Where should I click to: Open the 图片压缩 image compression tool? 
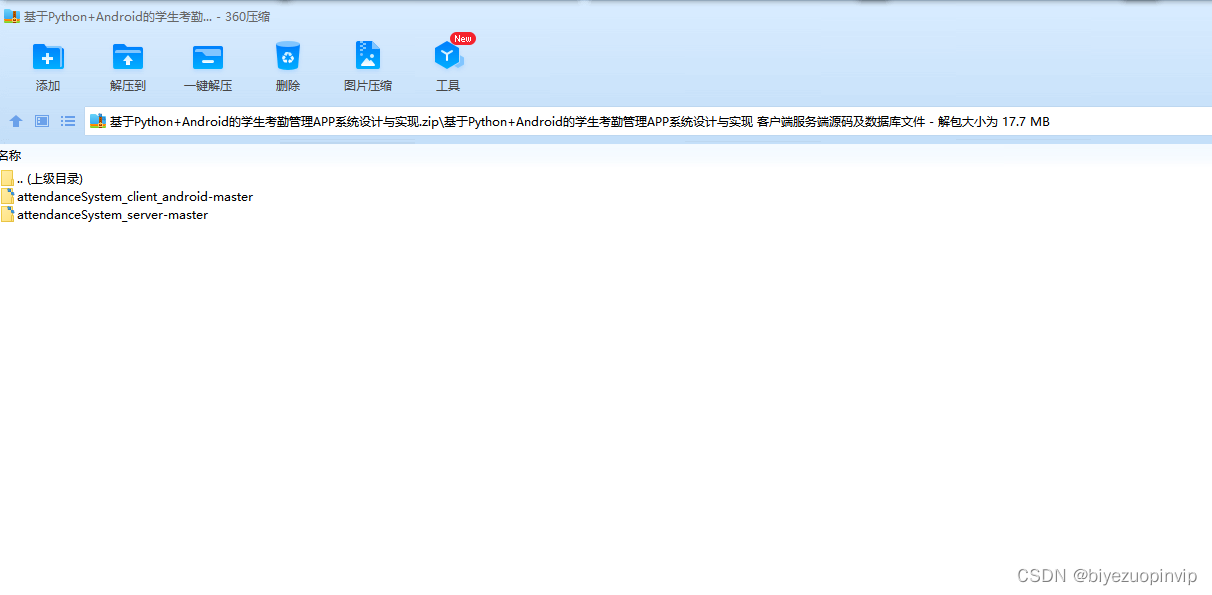tap(367, 65)
